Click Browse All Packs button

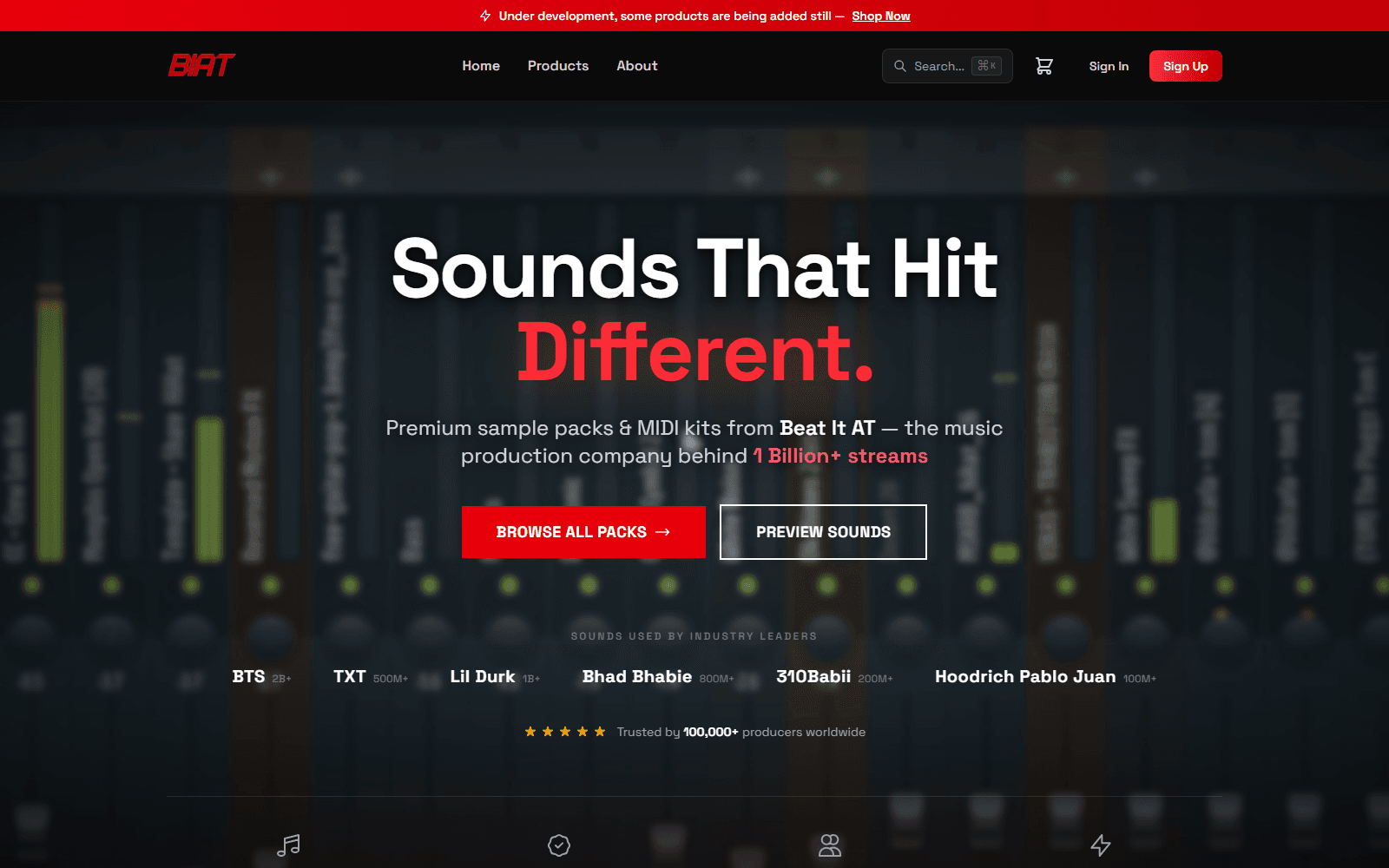[583, 532]
